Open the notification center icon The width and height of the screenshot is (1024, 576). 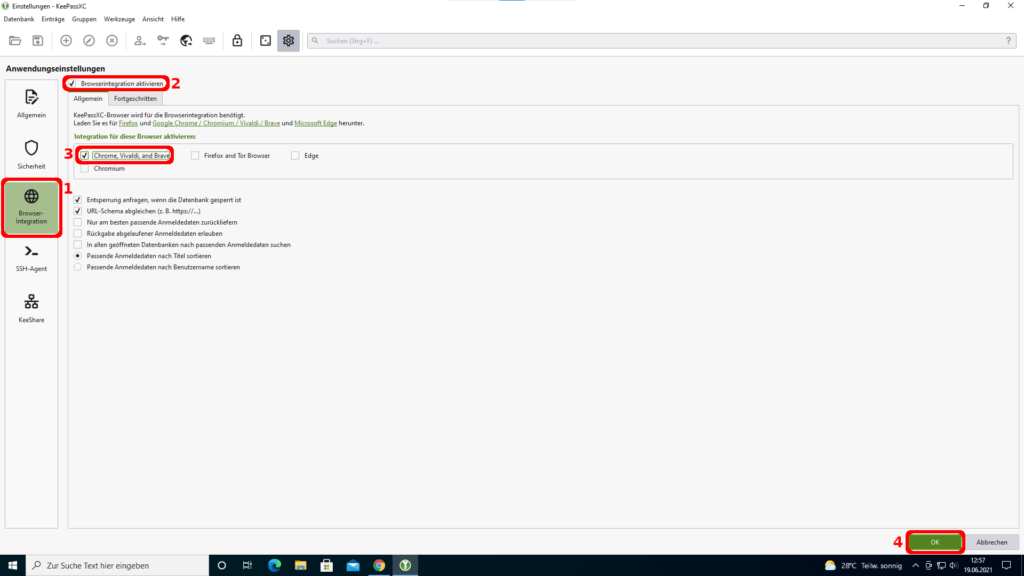(x=1006, y=566)
